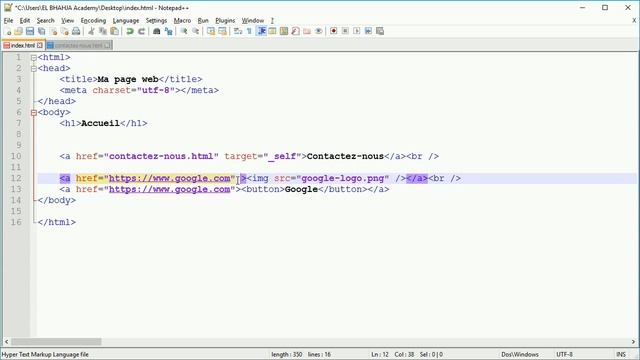Viewport: 640px width, 360px height.
Task: Toggle file monitoring eye icon
Action: 319,31
